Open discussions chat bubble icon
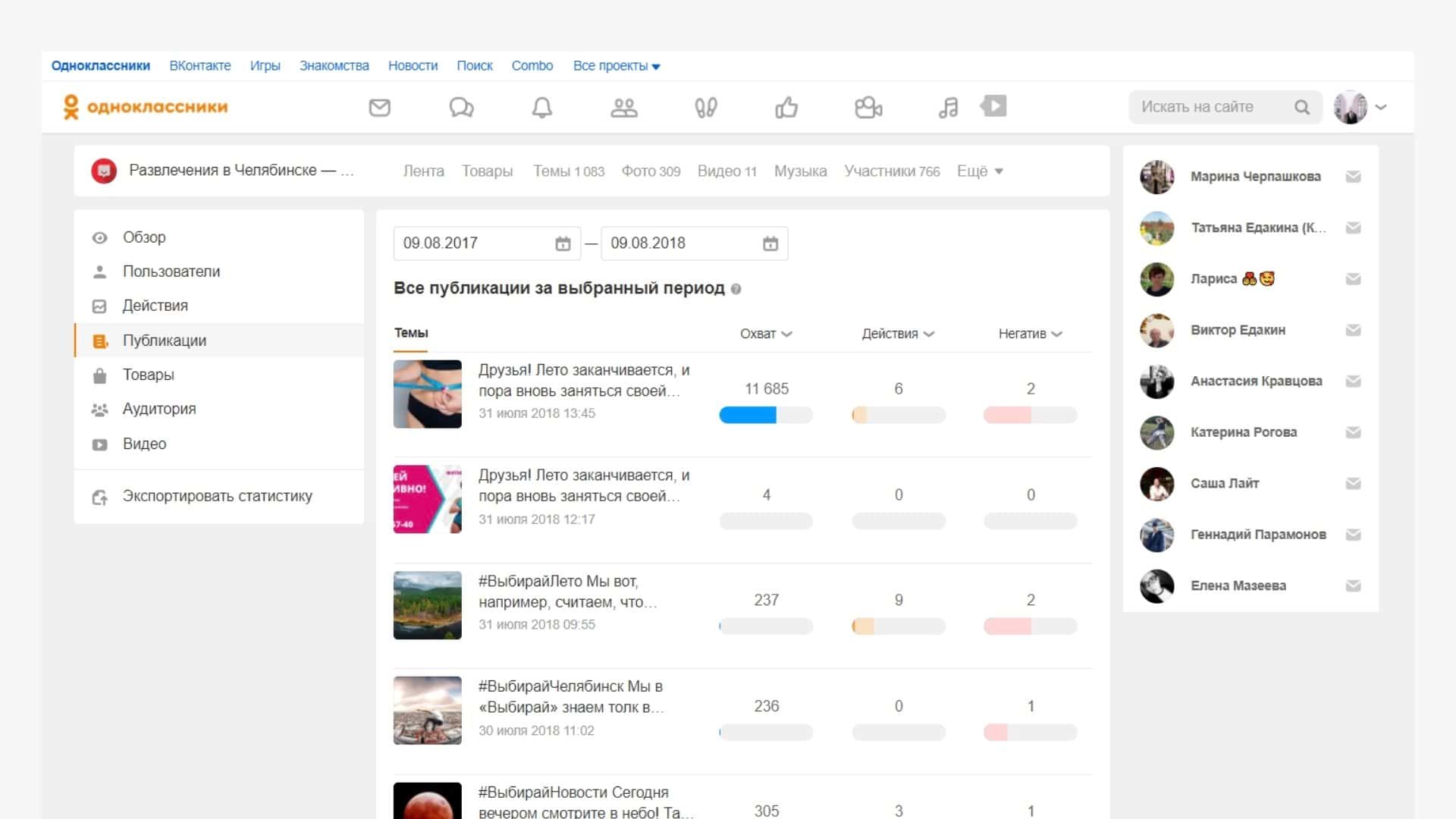This screenshot has width=1456, height=819. pos(461,108)
